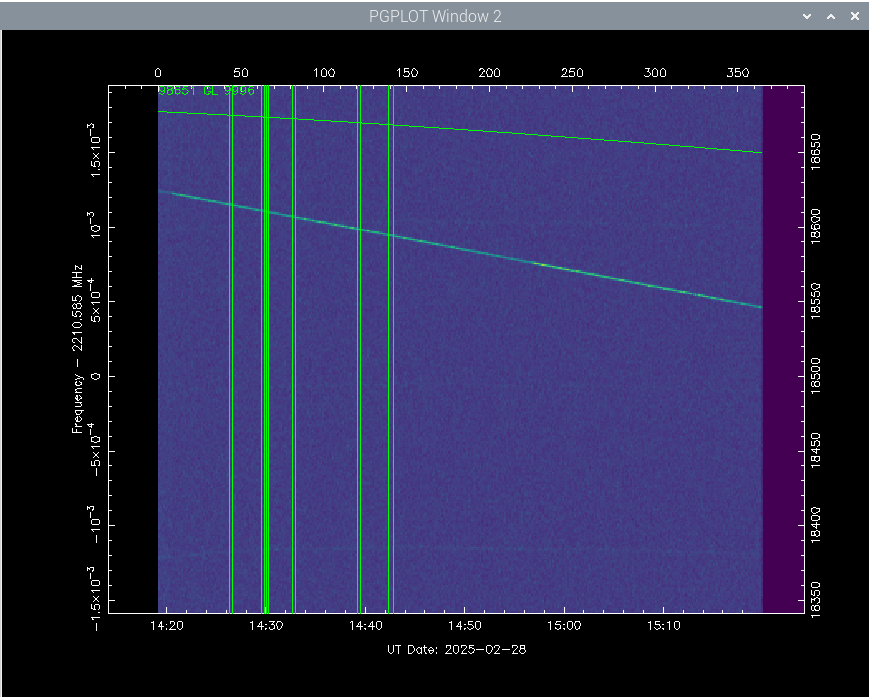
Task: Click the right axis label 18650
Action: click(815, 151)
